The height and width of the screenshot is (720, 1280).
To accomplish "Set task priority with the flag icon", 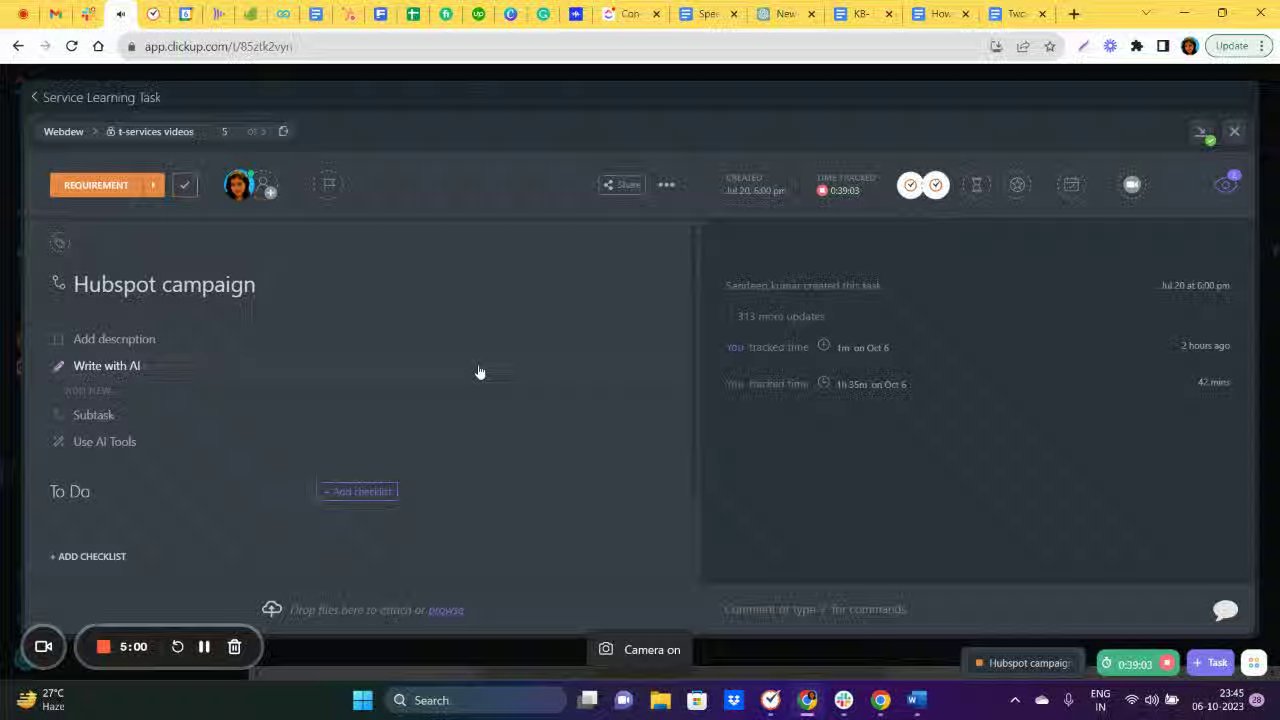I will pos(329,184).
